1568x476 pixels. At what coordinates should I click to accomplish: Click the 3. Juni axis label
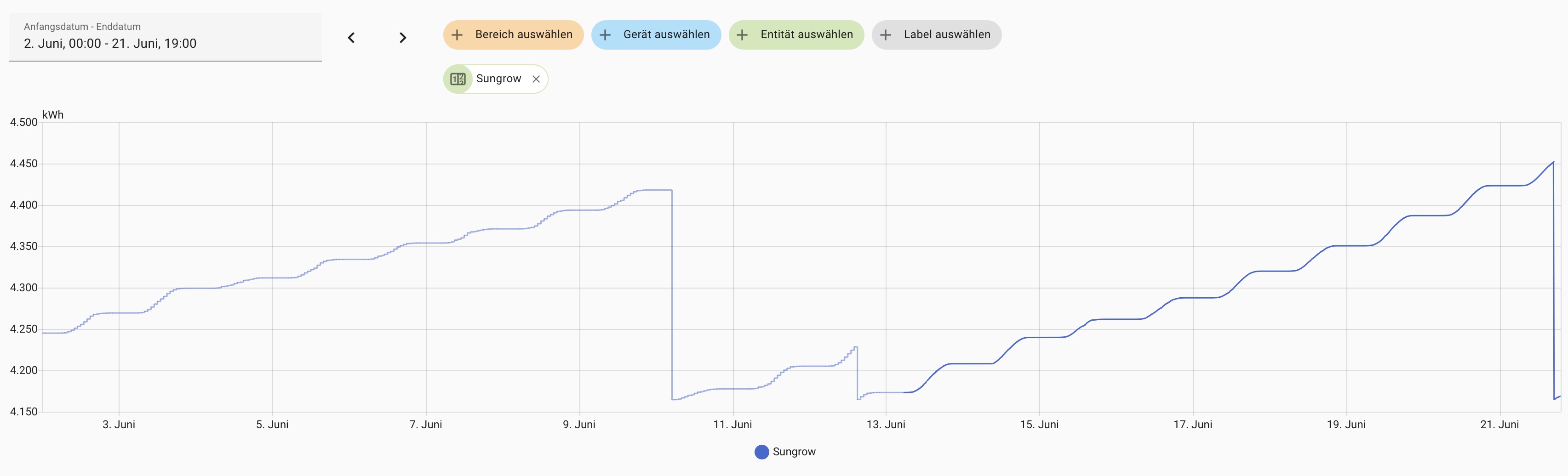click(119, 425)
